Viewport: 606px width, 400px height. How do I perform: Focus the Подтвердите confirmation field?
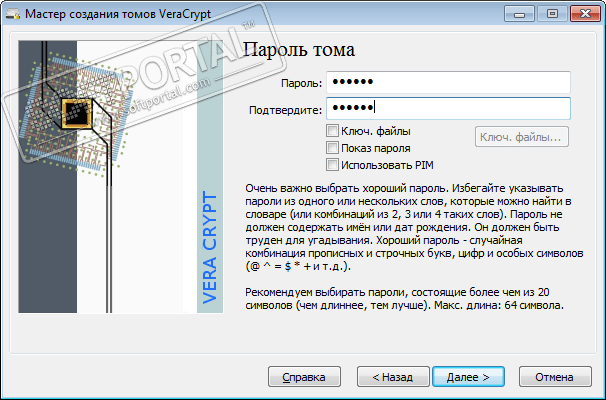click(448, 108)
